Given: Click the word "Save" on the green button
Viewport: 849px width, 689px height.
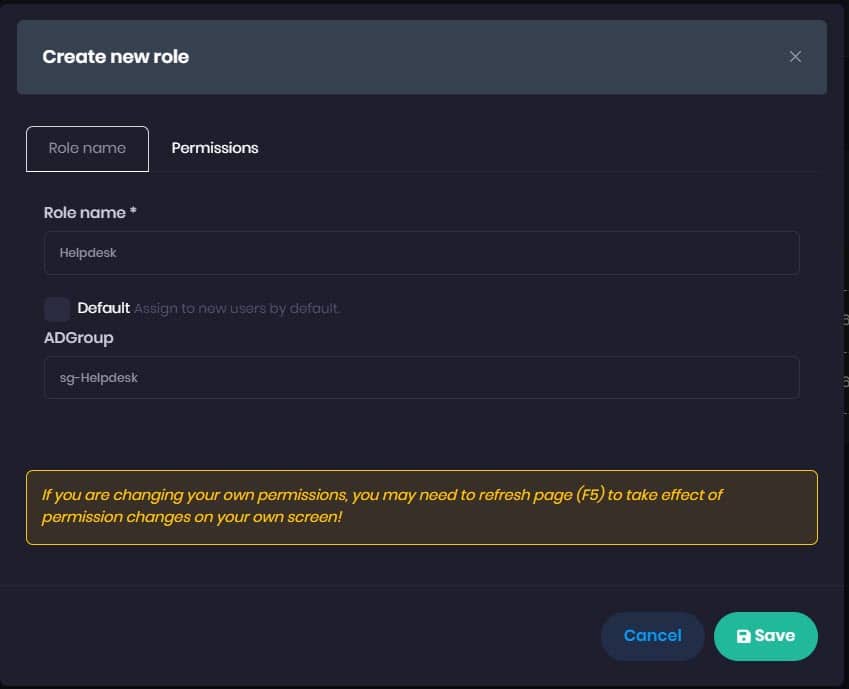Looking at the screenshot, I should (x=775, y=636).
